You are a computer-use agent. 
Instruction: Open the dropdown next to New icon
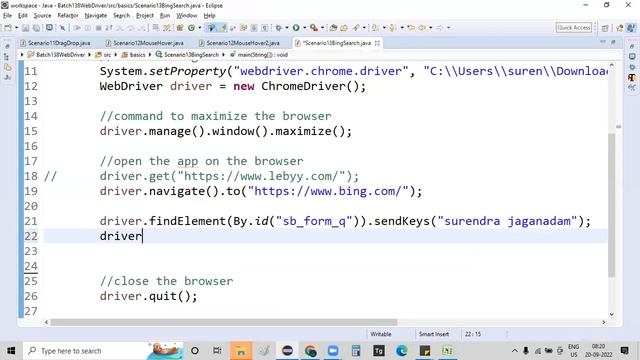(x=16, y=28)
